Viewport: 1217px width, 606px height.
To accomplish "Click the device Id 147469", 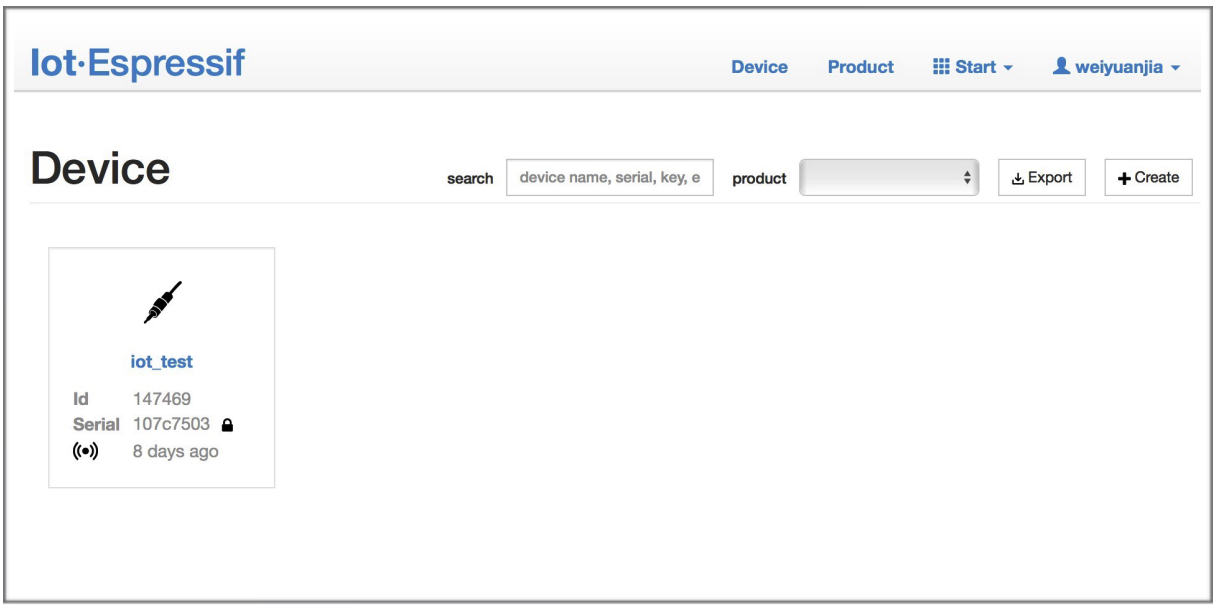I will point(161,399).
